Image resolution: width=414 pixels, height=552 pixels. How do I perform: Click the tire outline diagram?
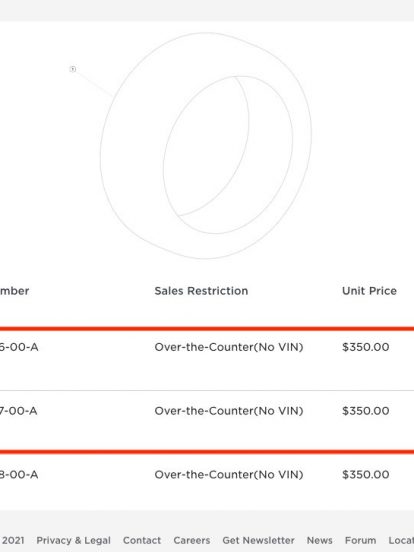click(206, 145)
